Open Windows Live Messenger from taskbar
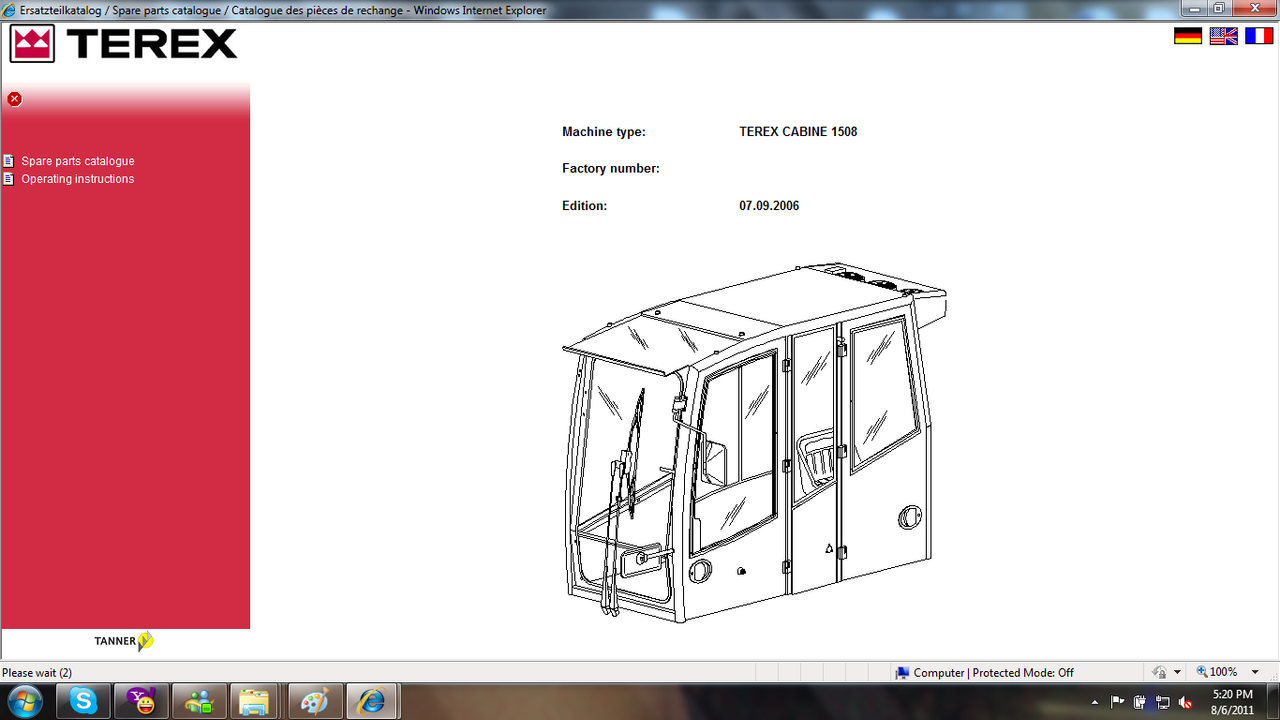The width and height of the screenshot is (1280, 720). point(199,702)
